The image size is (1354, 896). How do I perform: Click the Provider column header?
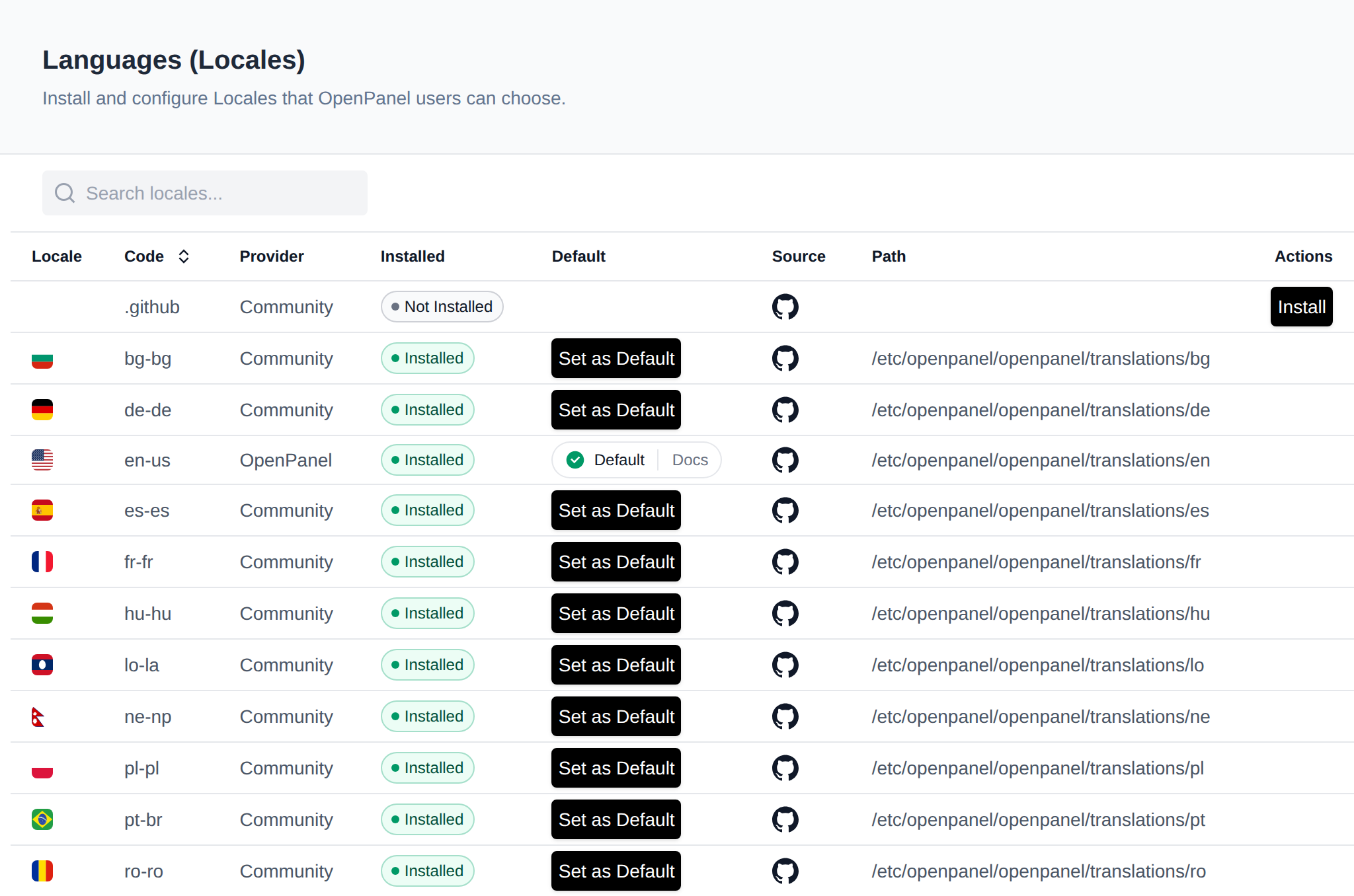[x=272, y=256]
